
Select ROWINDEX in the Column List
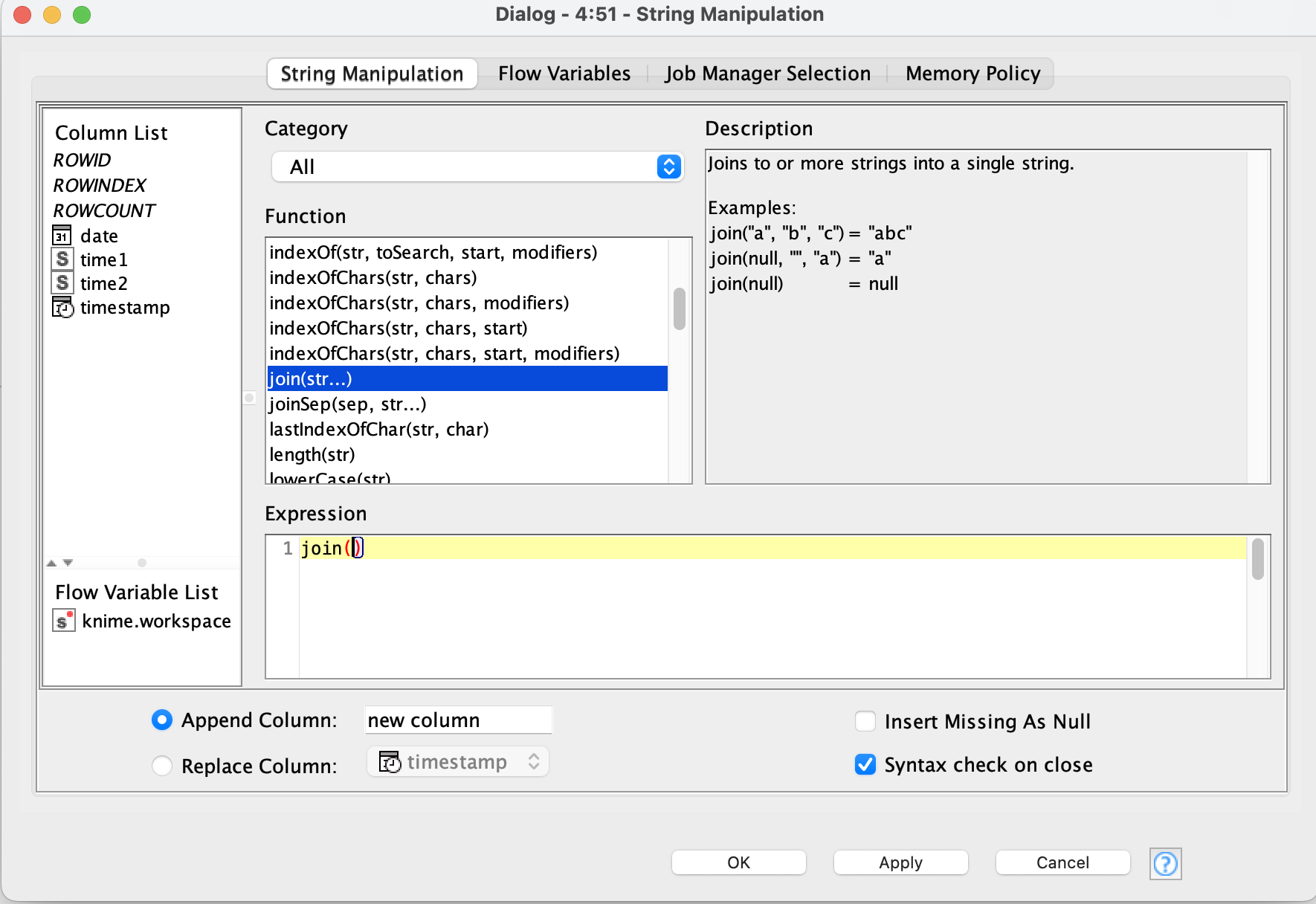coord(100,185)
